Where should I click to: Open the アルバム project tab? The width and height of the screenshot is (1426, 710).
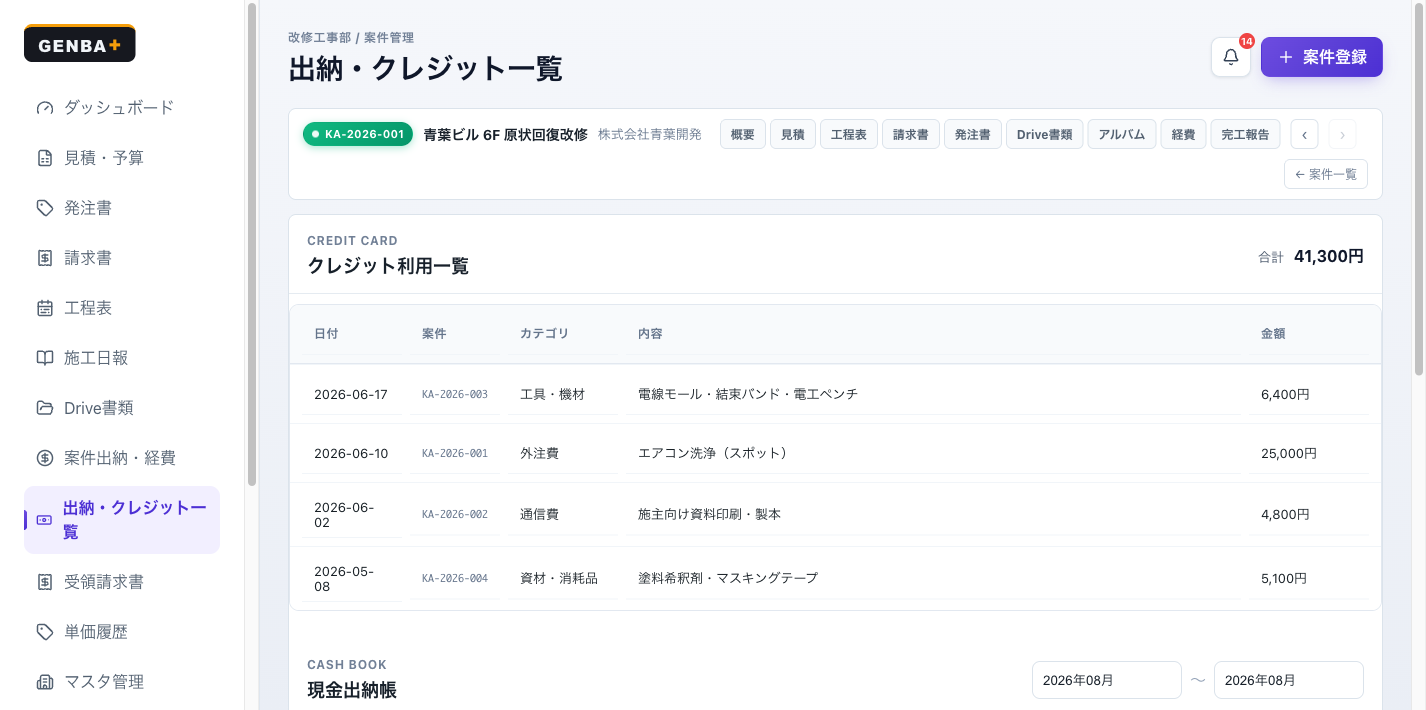click(1122, 134)
